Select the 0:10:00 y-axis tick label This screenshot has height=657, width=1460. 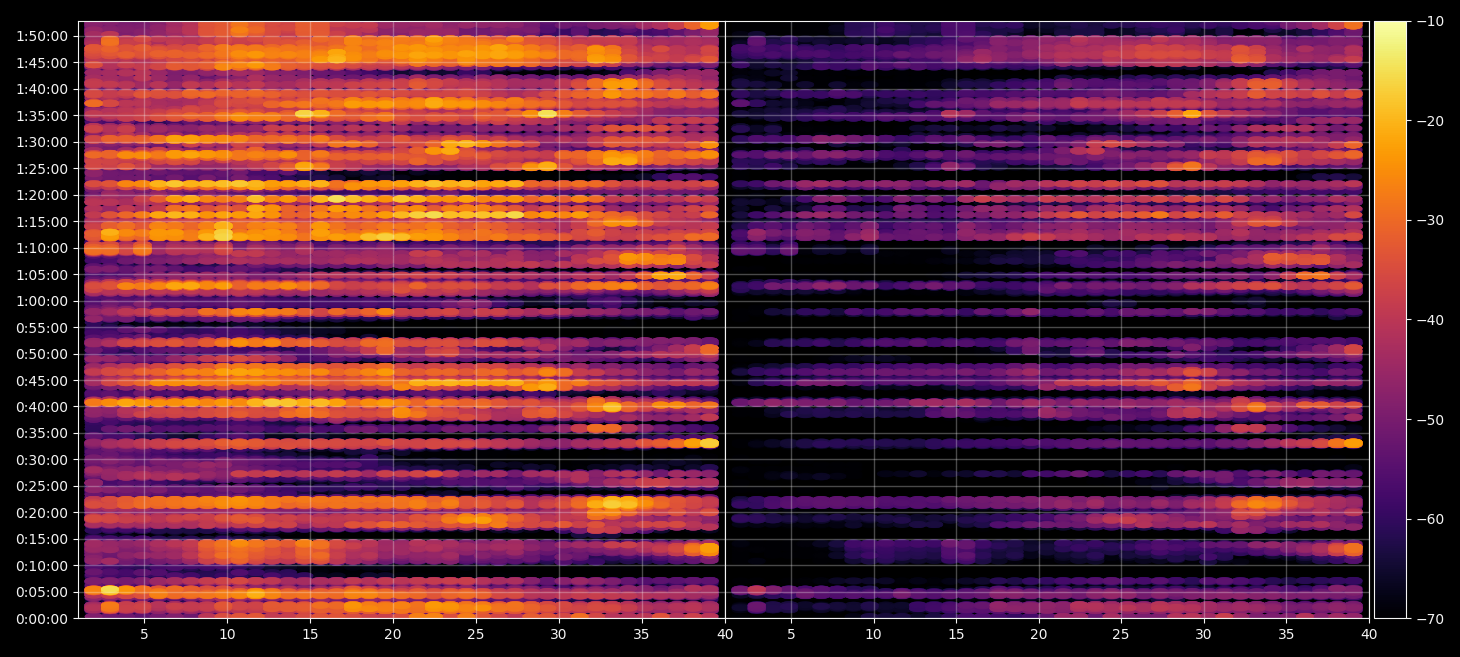click(42, 565)
